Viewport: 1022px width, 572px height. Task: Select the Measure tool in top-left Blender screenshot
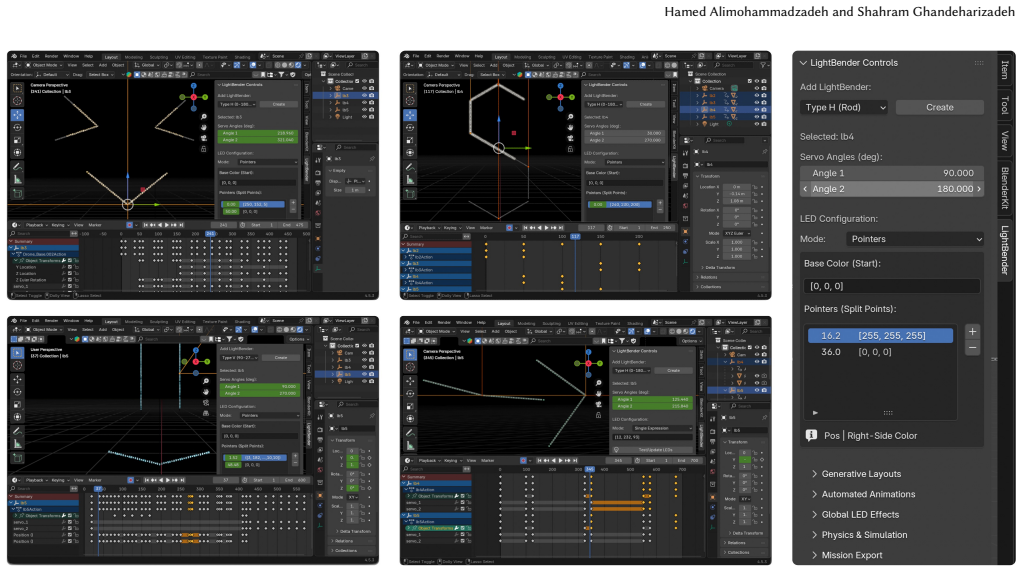point(17,180)
